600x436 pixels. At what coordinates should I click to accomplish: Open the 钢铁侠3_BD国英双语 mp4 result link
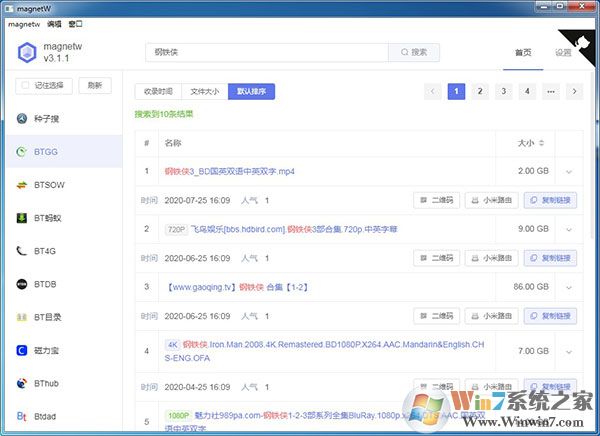pos(230,171)
